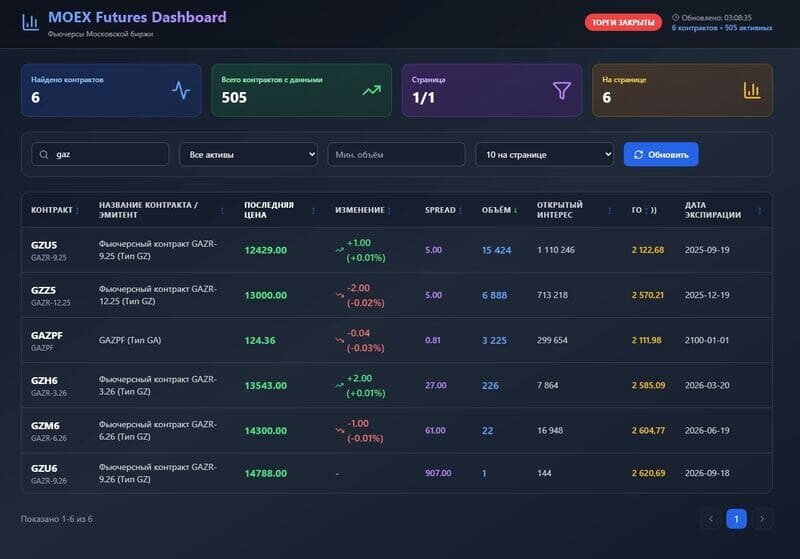The height and width of the screenshot is (559, 800).
Task: Sort by Spread column header
Action: click(443, 210)
